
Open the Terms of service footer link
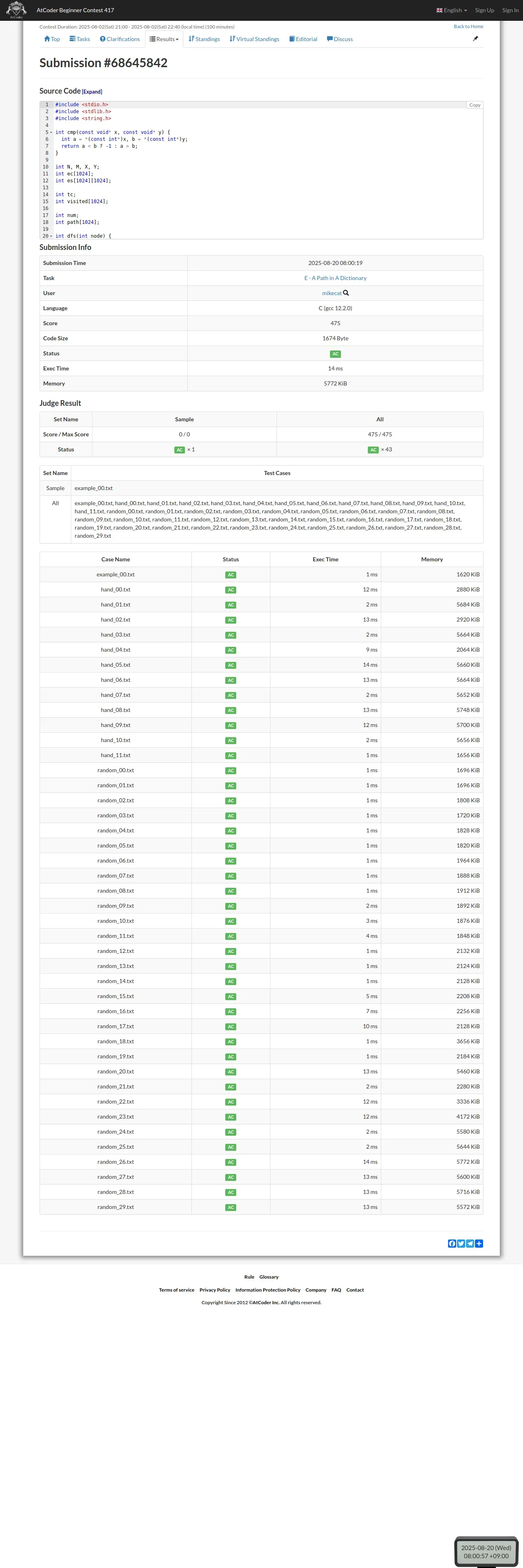tap(176, 1290)
